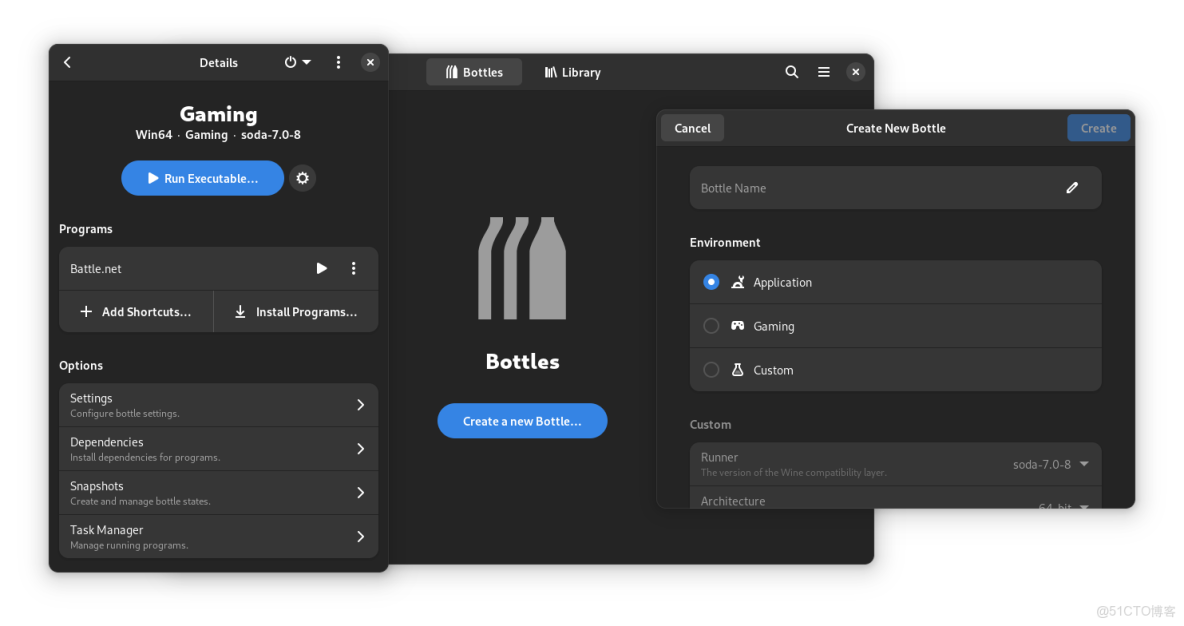Click the Gaming controller icon
The height and width of the screenshot is (626, 1184).
coord(738,325)
